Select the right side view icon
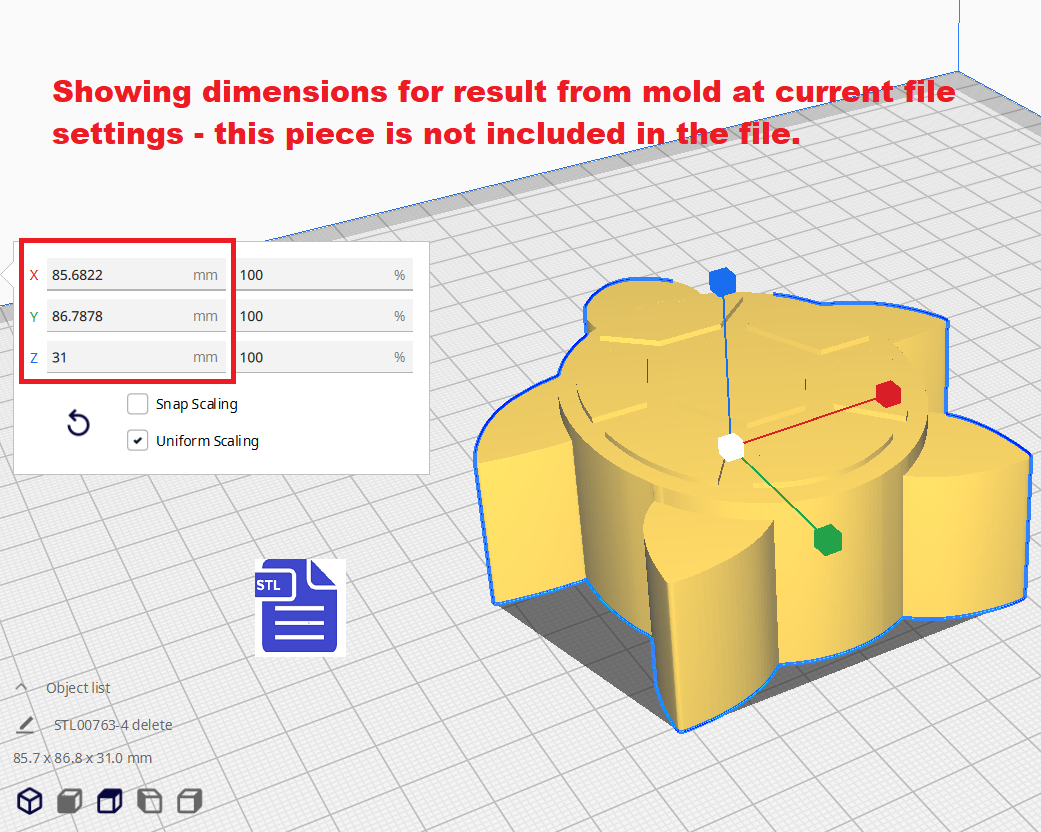1041x832 pixels. click(189, 801)
